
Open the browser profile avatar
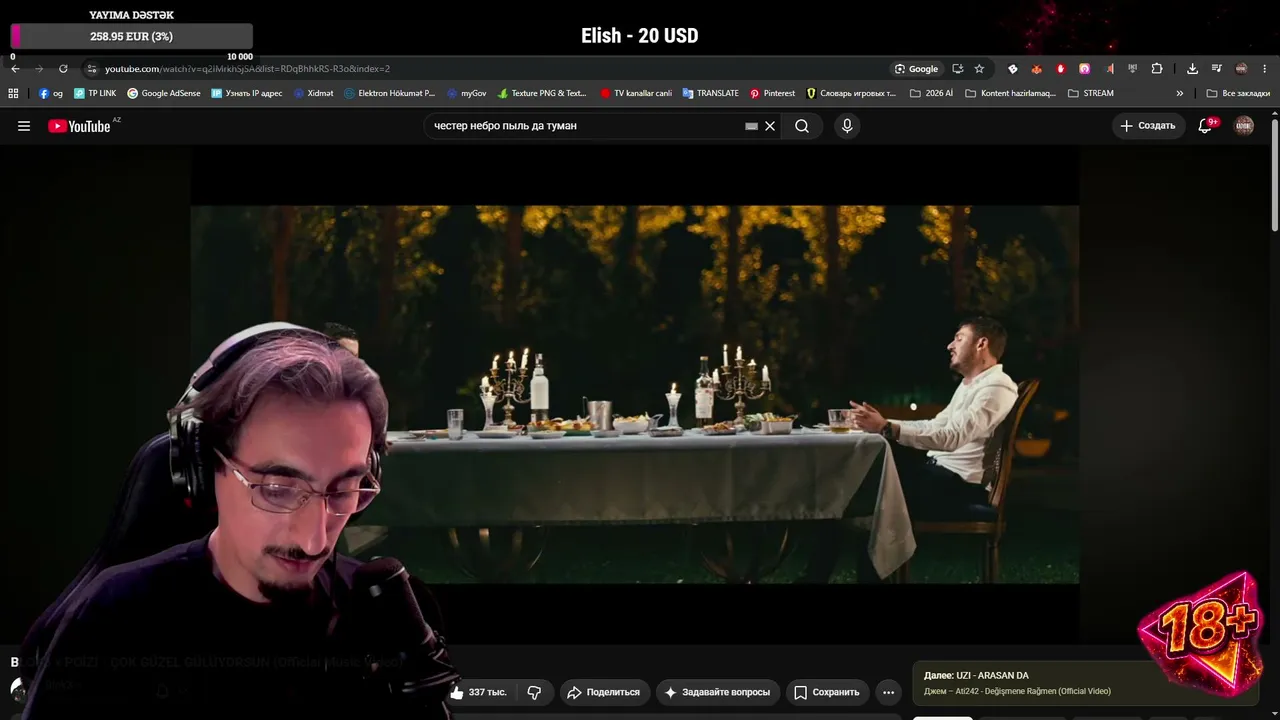tap(1241, 69)
